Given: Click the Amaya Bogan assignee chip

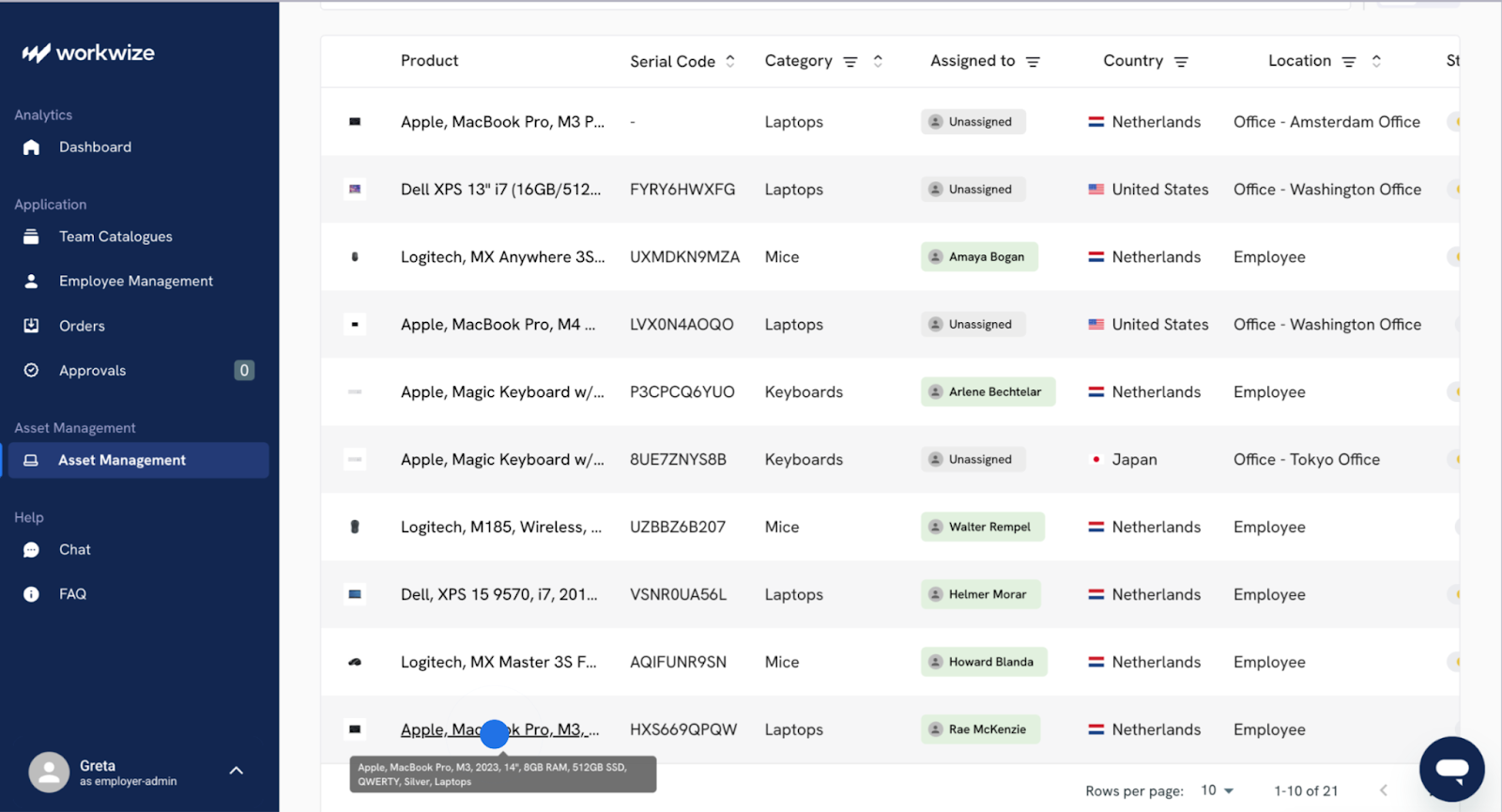Looking at the screenshot, I should (979, 257).
